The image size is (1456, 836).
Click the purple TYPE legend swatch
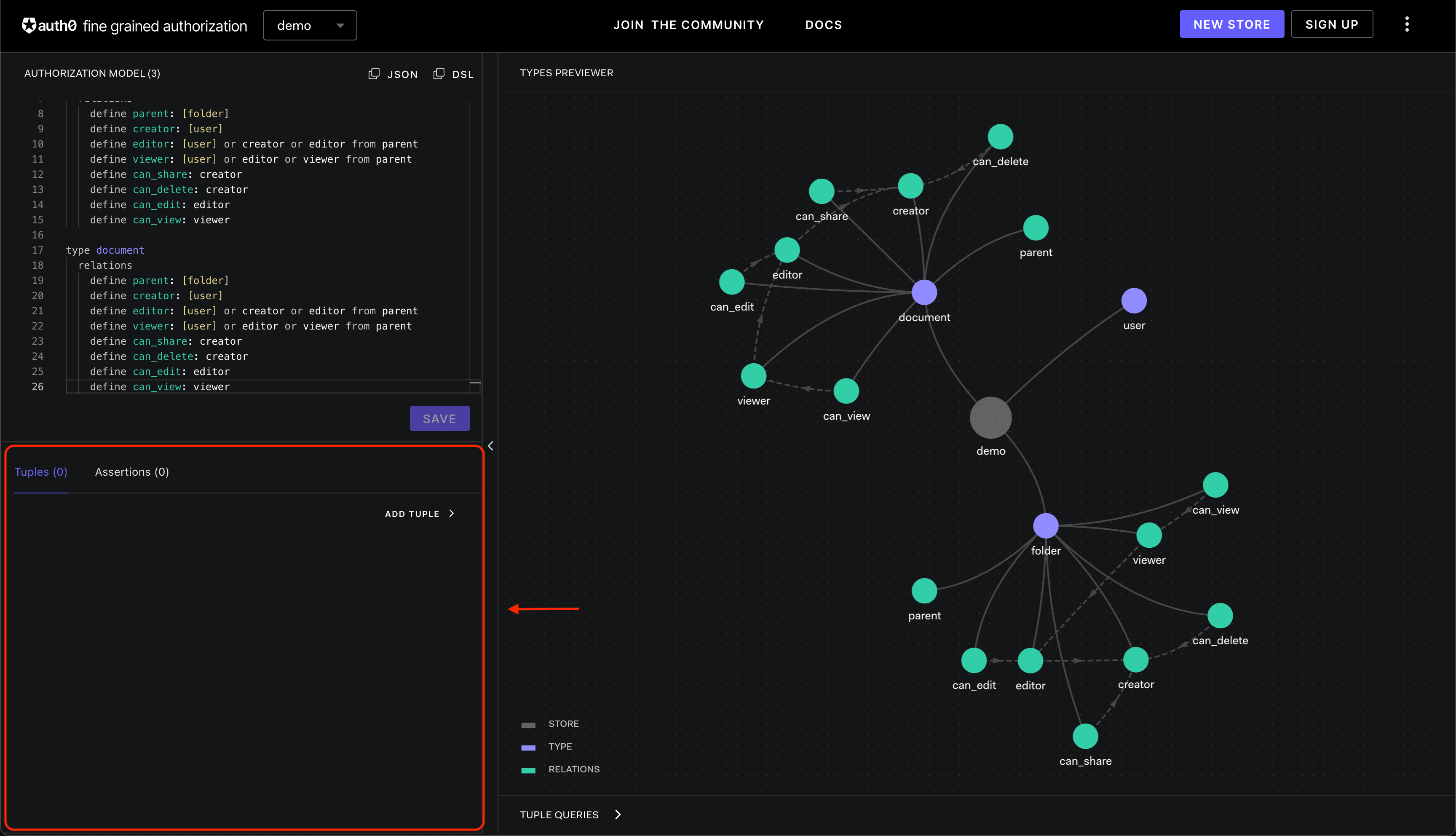(528, 748)
